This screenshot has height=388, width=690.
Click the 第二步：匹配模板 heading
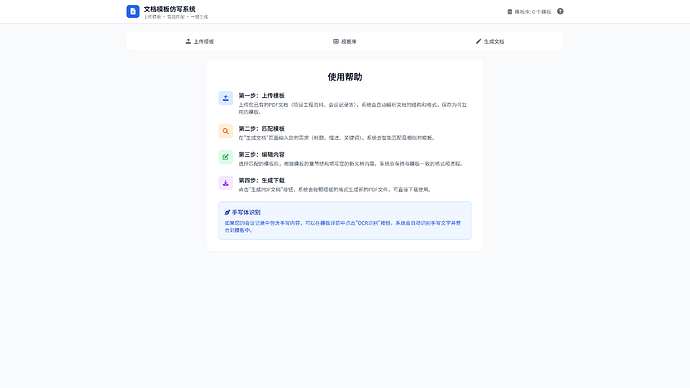pyautogui.click(x=261, y=128)
